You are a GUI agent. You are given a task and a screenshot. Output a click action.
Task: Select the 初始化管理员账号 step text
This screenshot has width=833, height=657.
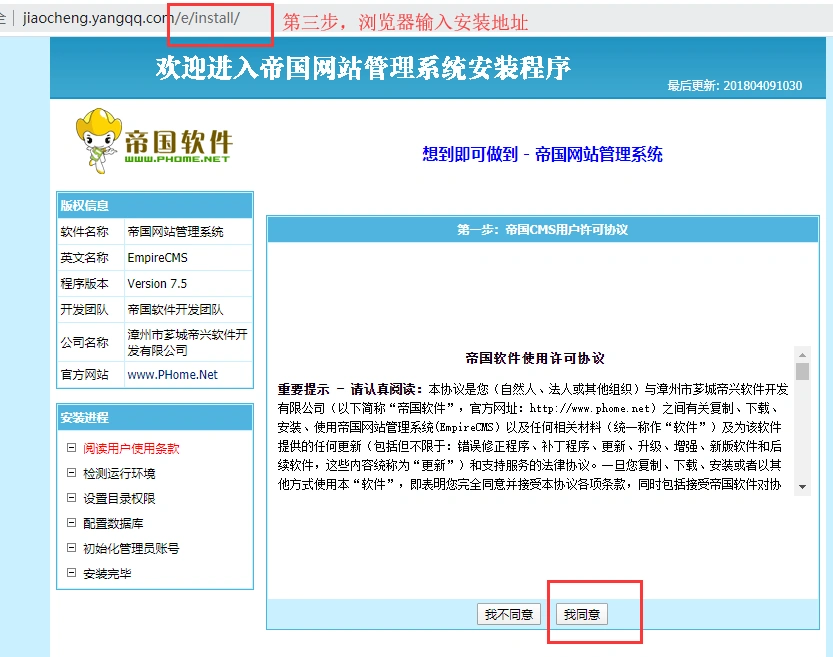[x=131, y=548]
